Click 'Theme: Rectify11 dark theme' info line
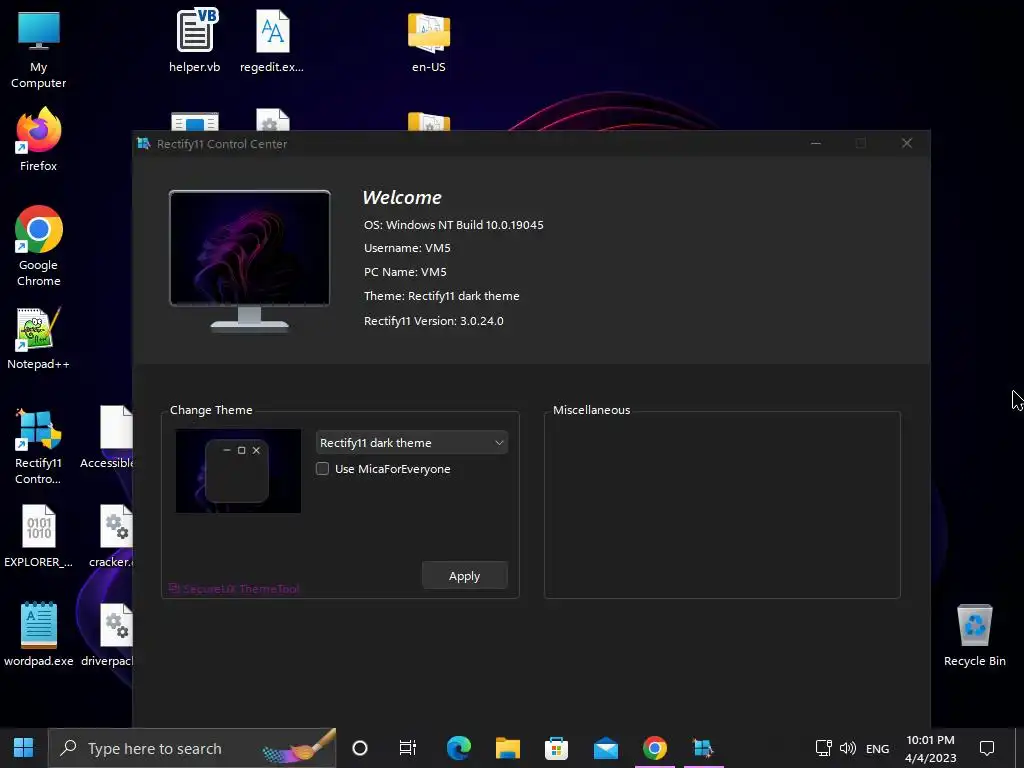The width and height of the screenshot is (1024, 768). click(441, 296)
